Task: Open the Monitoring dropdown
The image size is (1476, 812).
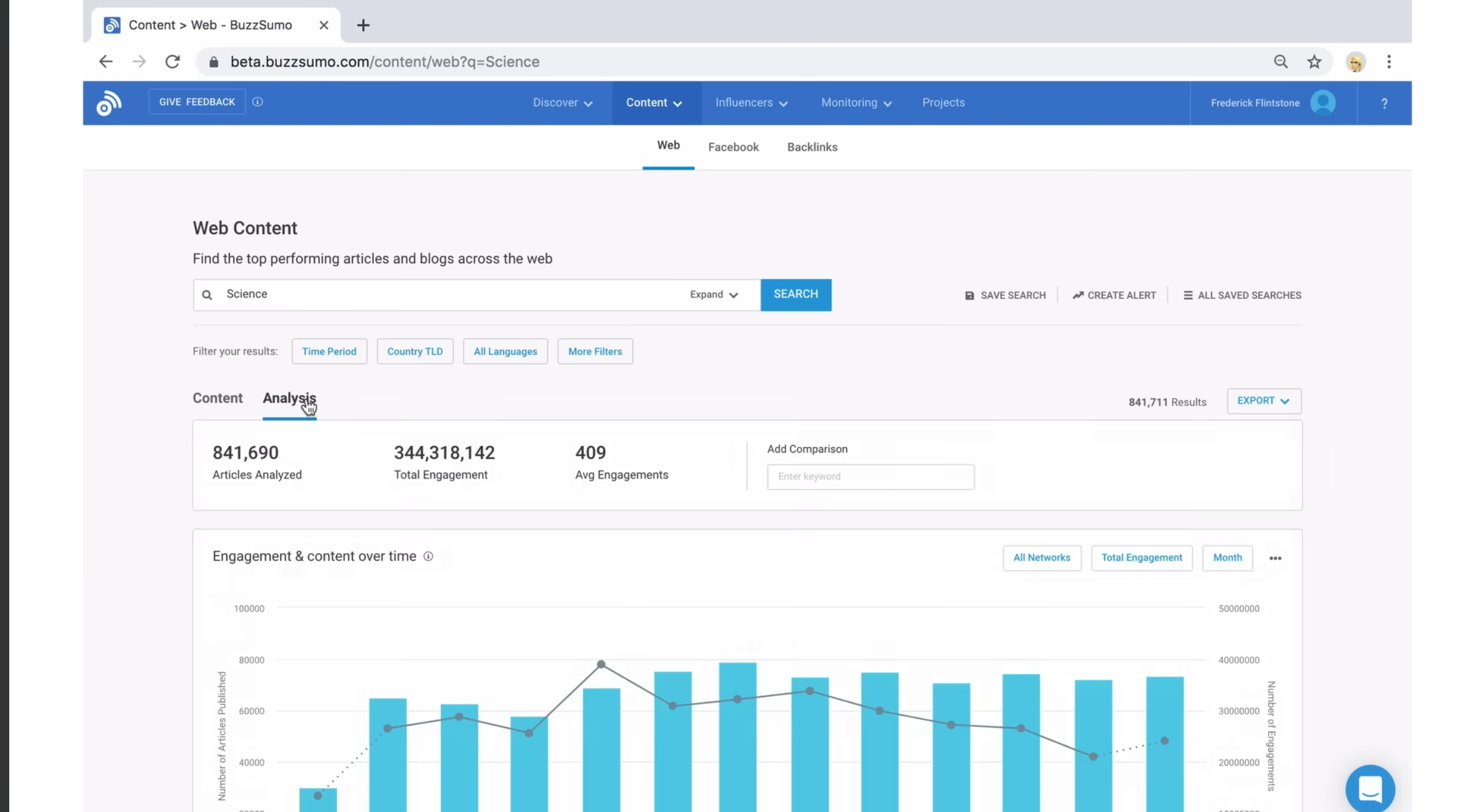Action: point(856,103)
